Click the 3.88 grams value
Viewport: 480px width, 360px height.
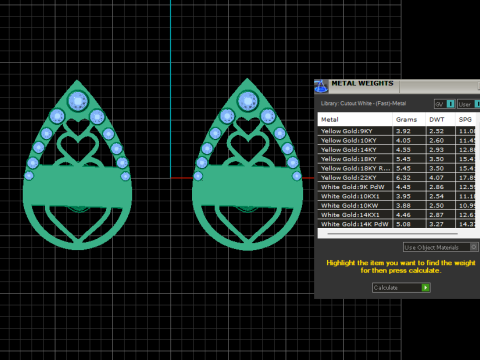403,206
